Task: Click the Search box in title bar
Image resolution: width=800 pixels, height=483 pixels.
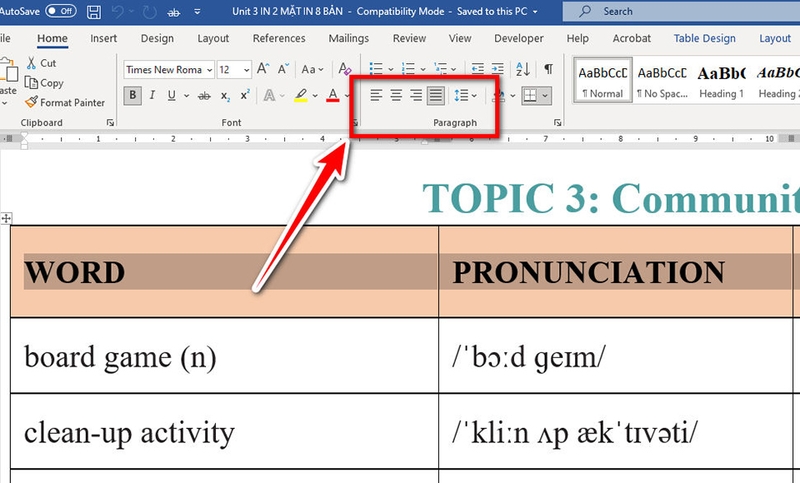Action: (x=681, y=11)
